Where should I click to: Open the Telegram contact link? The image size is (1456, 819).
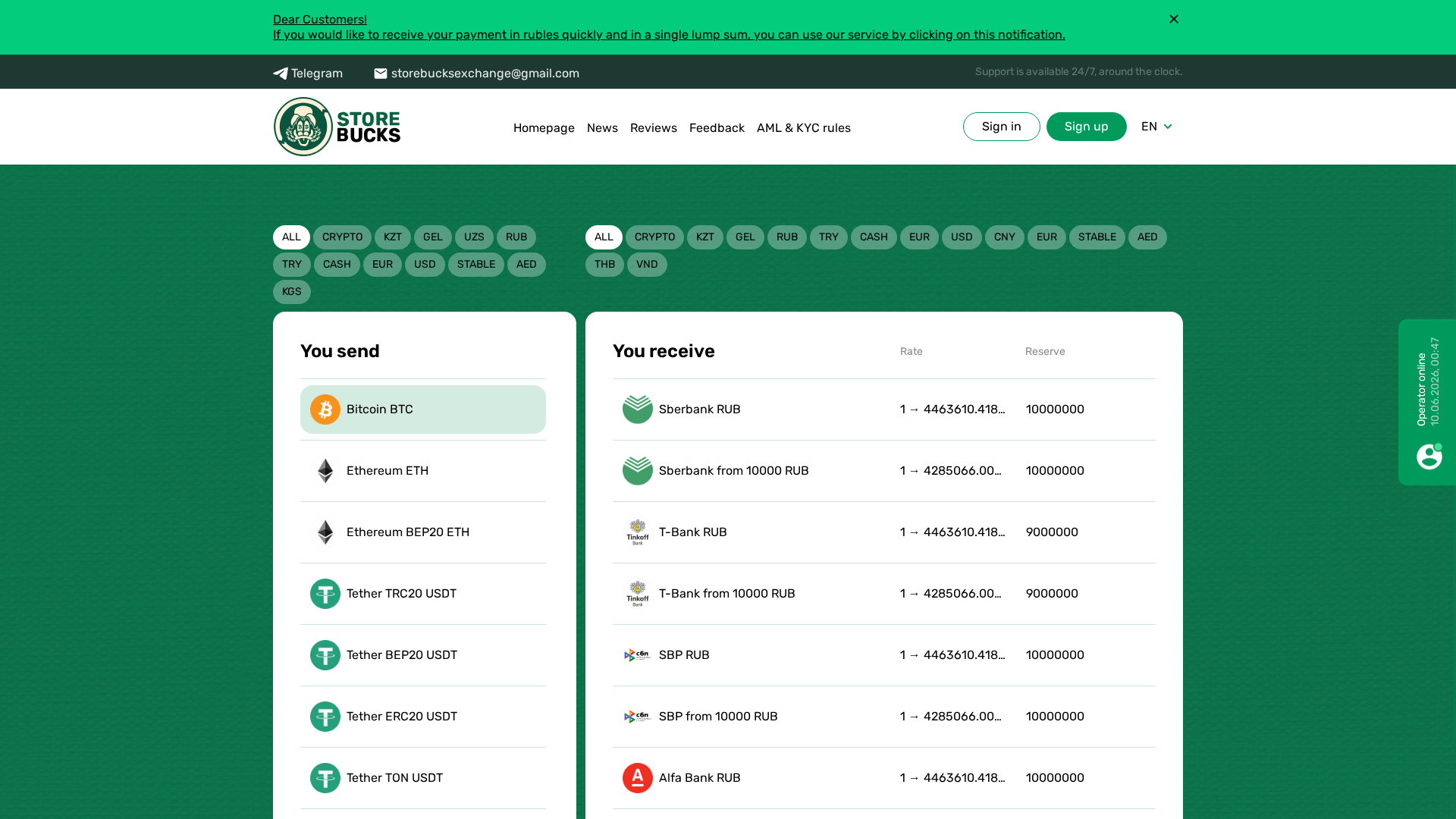pos(308,74)
